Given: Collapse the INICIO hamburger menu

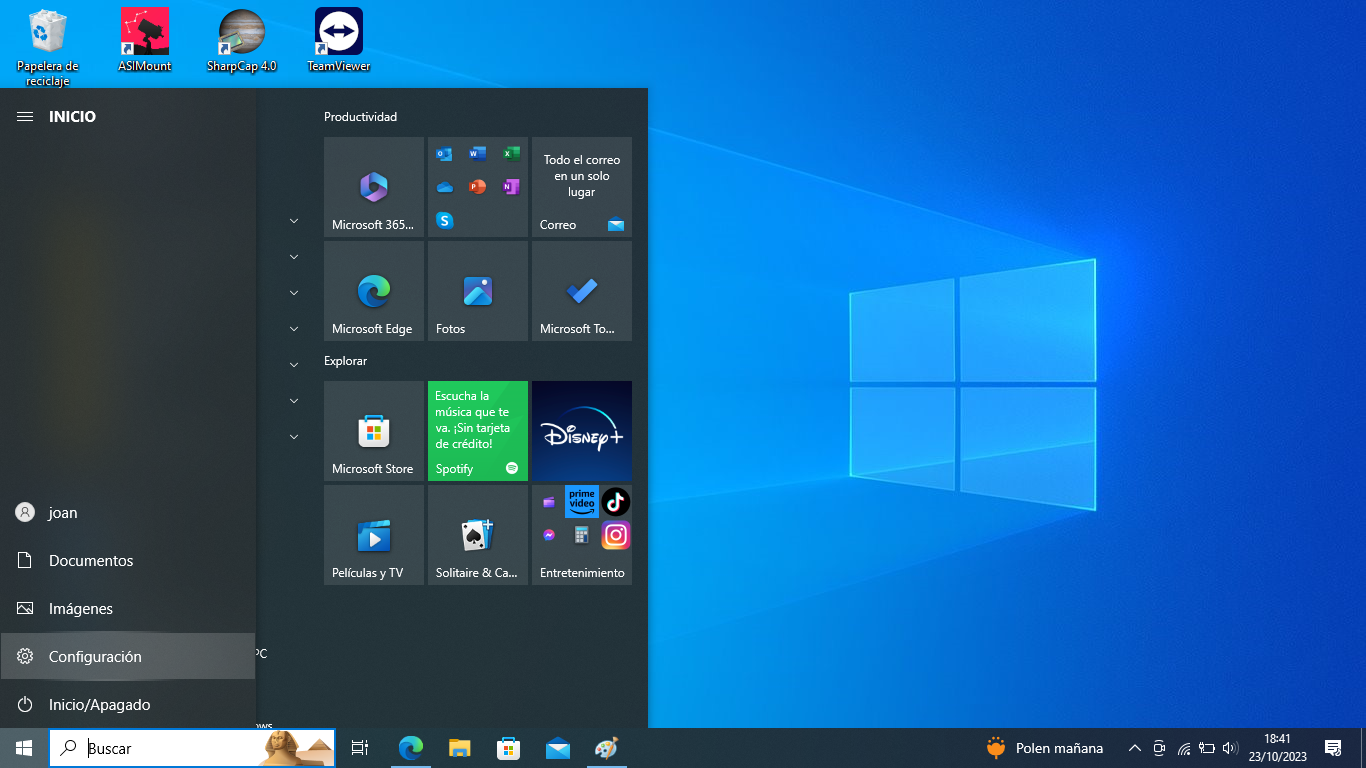Looking at the screenshot, I should tap(25, 117).
